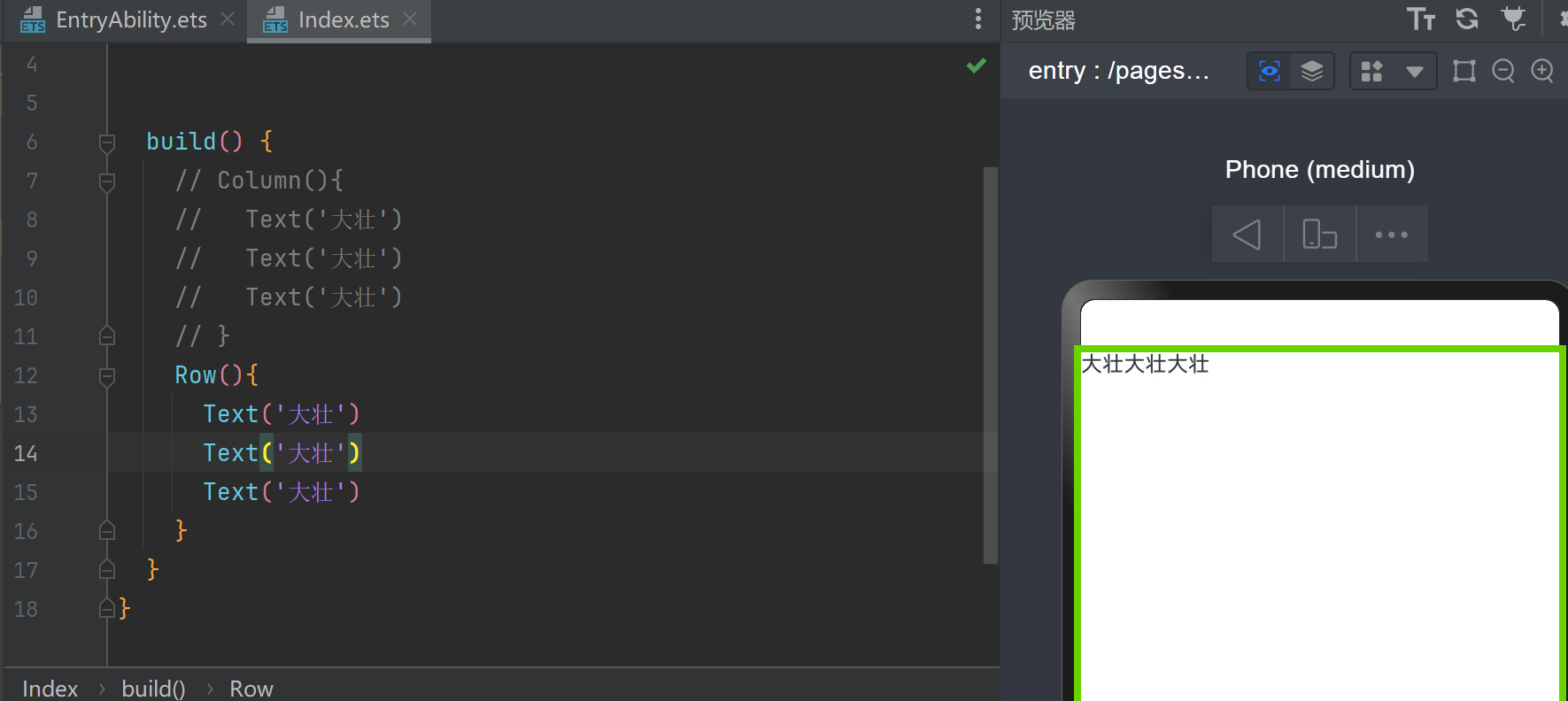Open the multi-device grid profile icon
Screen dimensions: 1568x701
[x=1371, y=71]
